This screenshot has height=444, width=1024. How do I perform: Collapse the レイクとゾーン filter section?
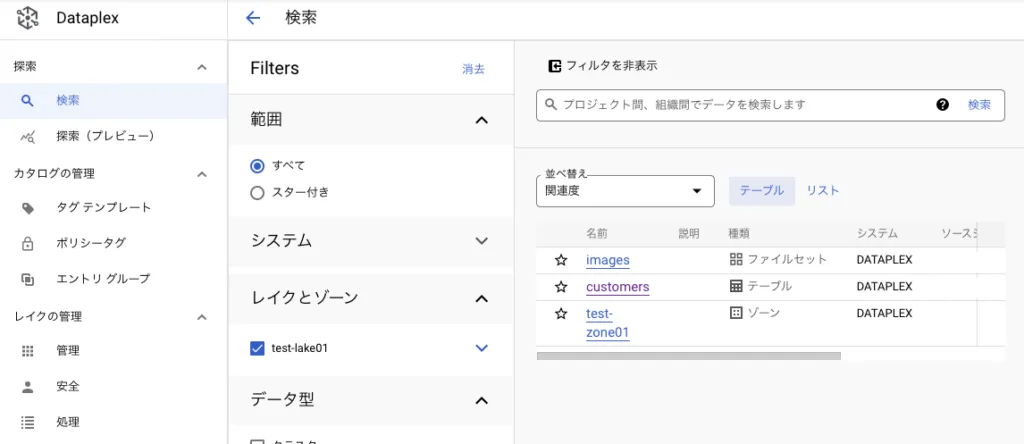pos(481,298)
